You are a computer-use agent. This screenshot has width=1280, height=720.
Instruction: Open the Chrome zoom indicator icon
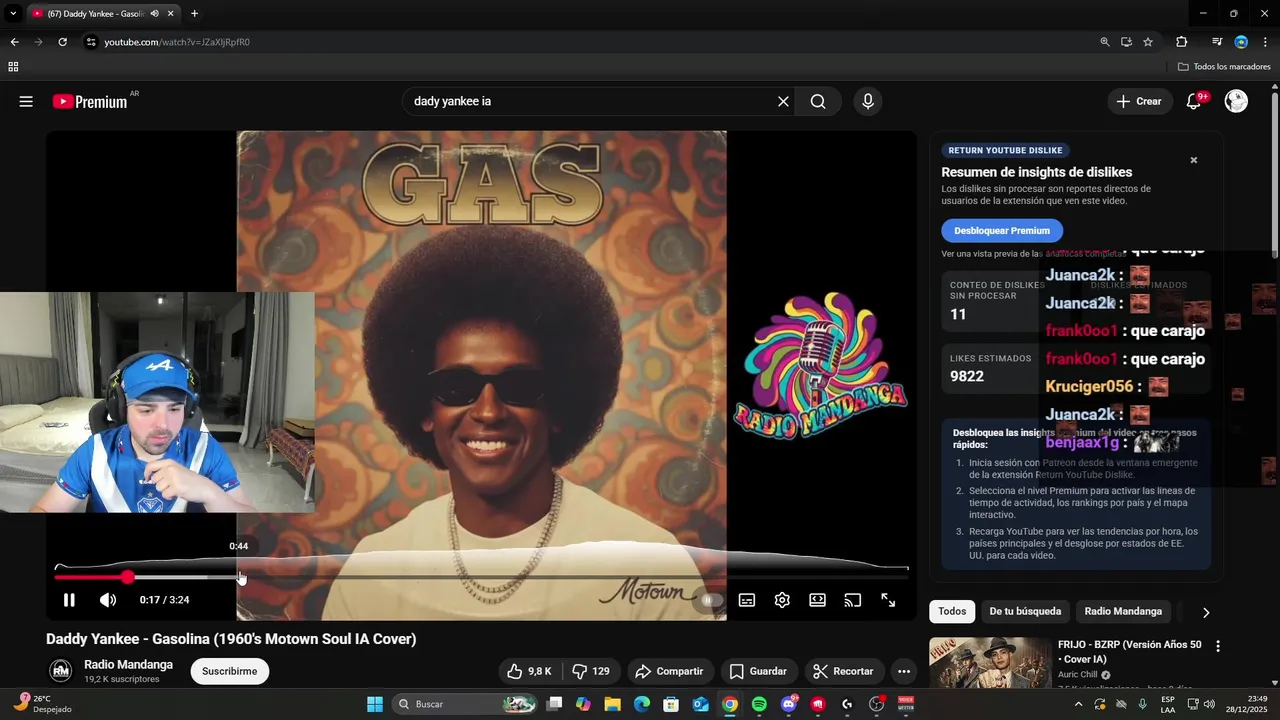click(x=1104, y=42)
